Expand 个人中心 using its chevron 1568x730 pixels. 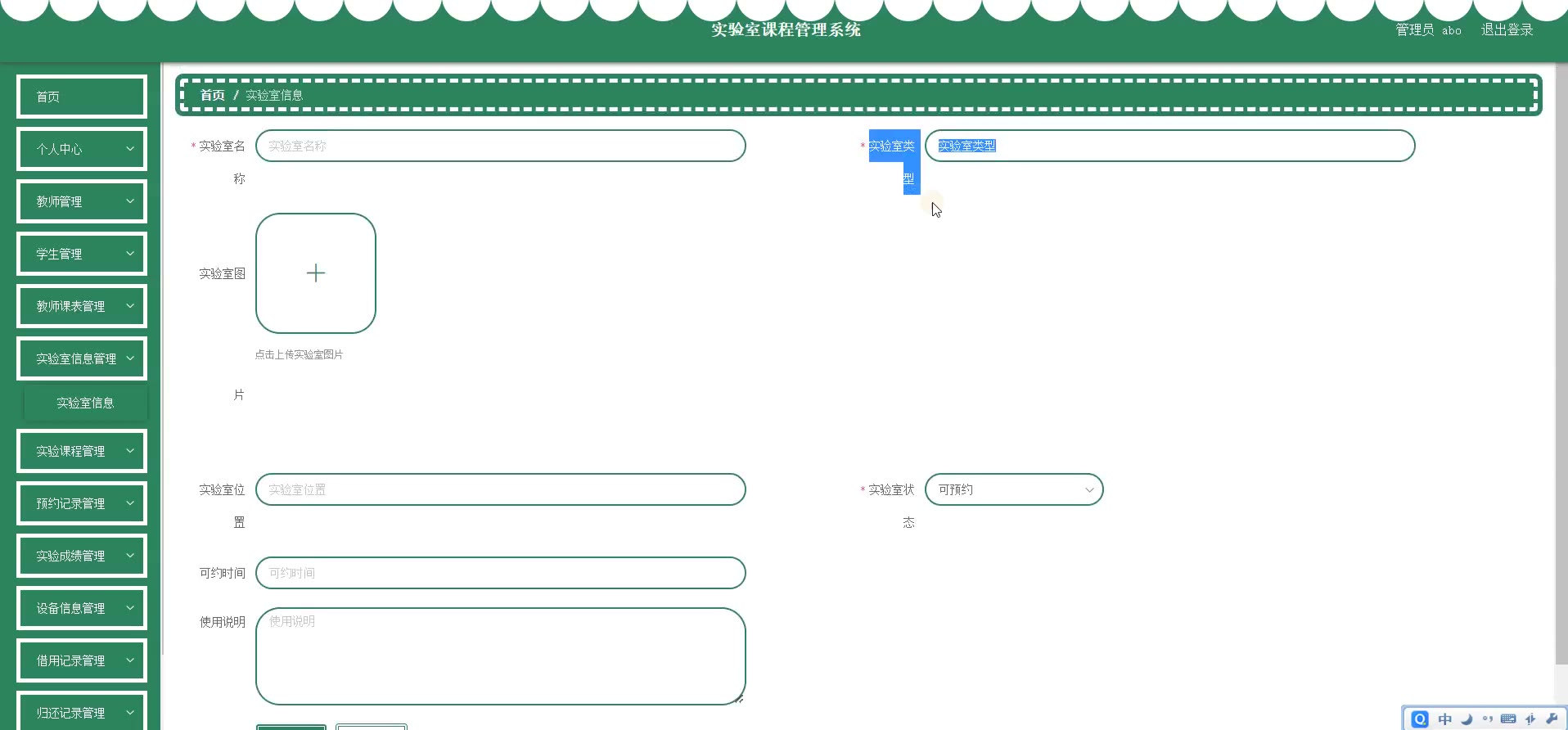[x=130, y=149]
